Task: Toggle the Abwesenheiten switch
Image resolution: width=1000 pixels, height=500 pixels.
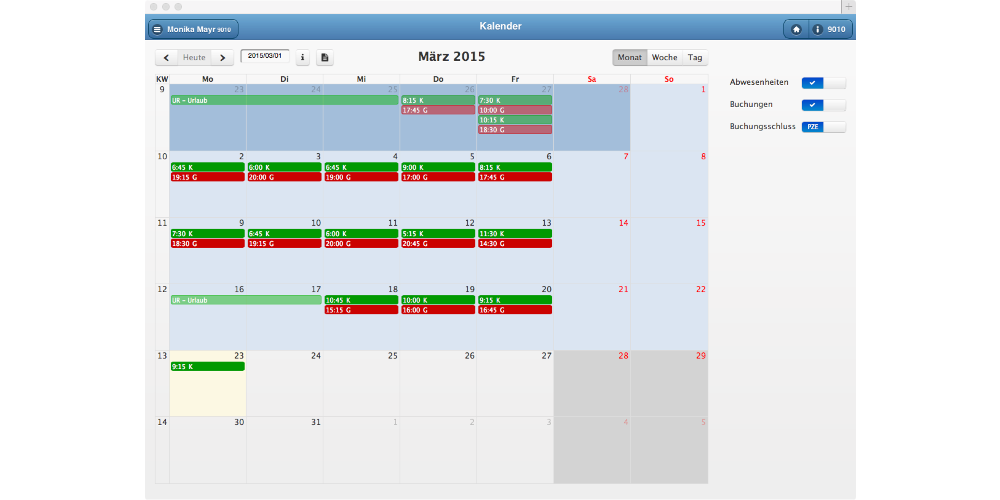Action: pyautogui.click(x=823, y=83)
